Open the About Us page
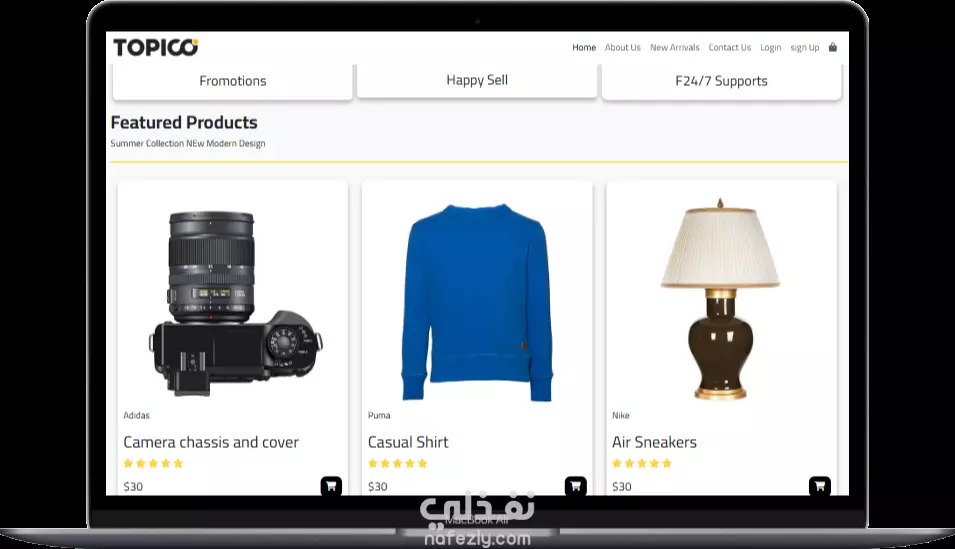The image size is (955, 549). point(622,48)
